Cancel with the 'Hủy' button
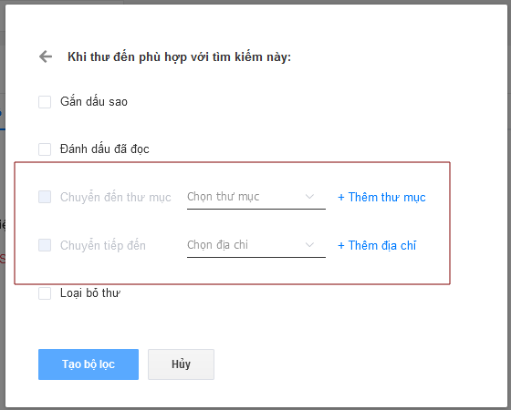Screen dimensions: 511x410 181,364
